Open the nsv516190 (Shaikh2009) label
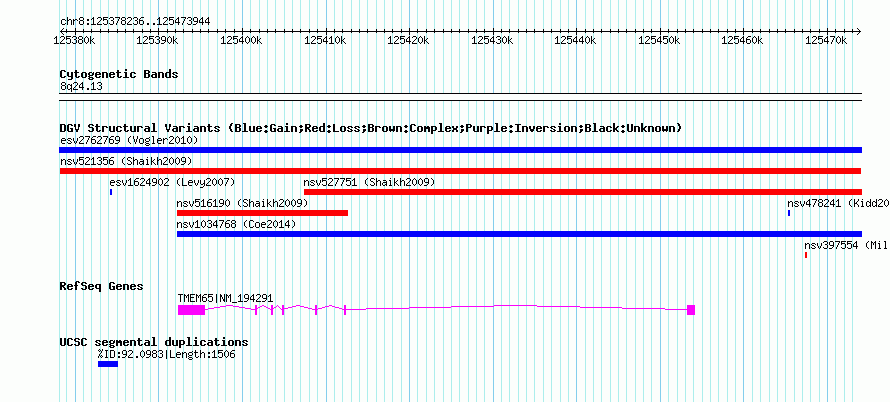This screenshot has width=890, height=402. [242, 203]
